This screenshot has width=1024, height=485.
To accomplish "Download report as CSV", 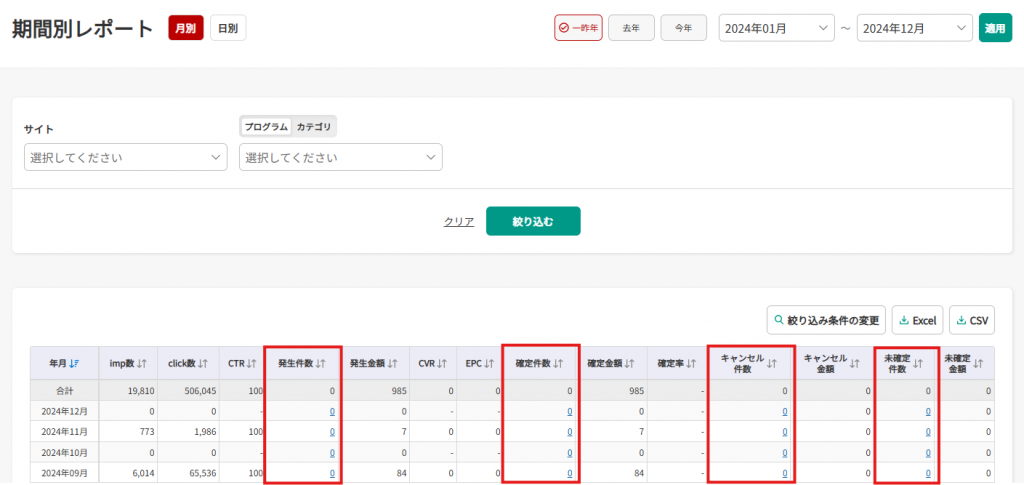I will [972, 321].
